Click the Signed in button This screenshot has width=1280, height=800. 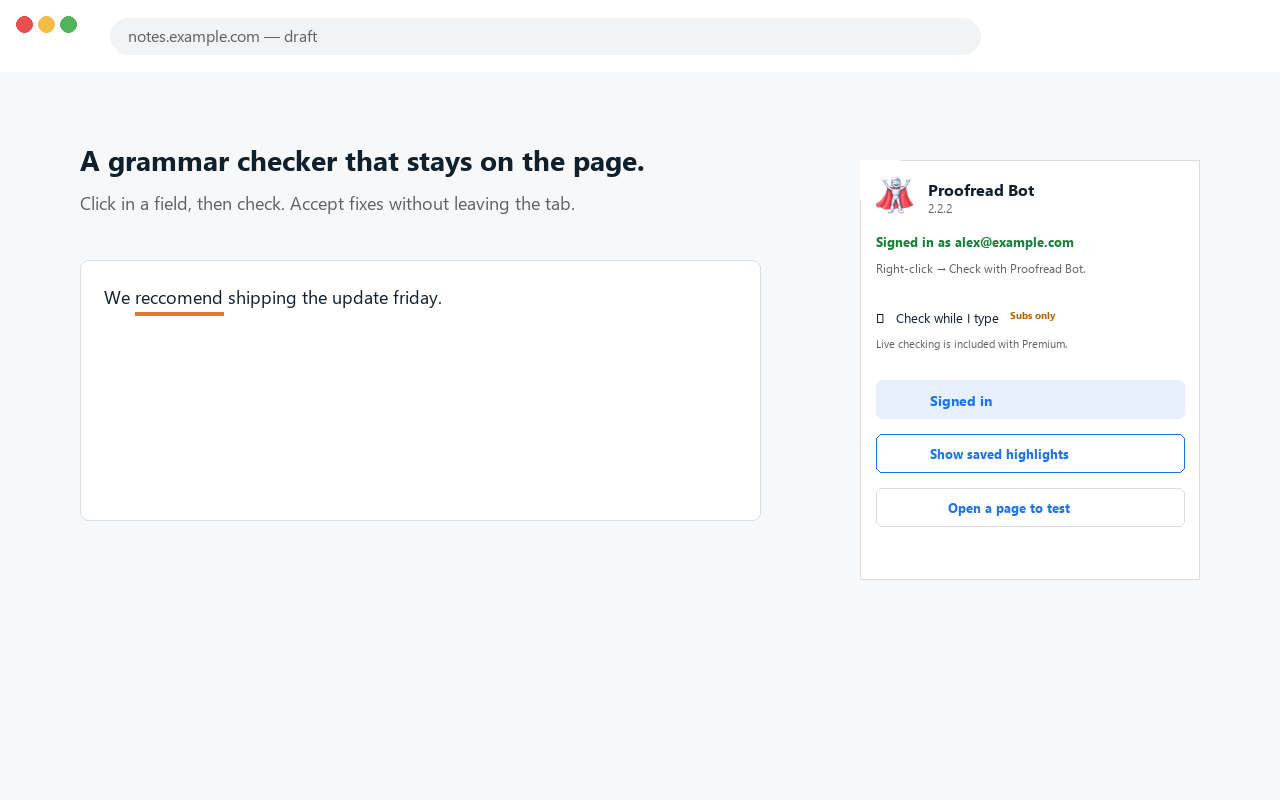point(1030,400)
